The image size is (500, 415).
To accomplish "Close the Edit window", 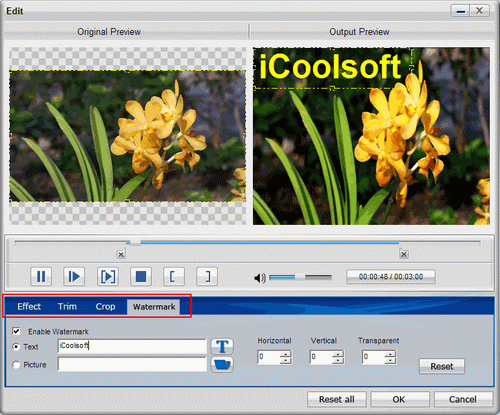I will 479,11.
